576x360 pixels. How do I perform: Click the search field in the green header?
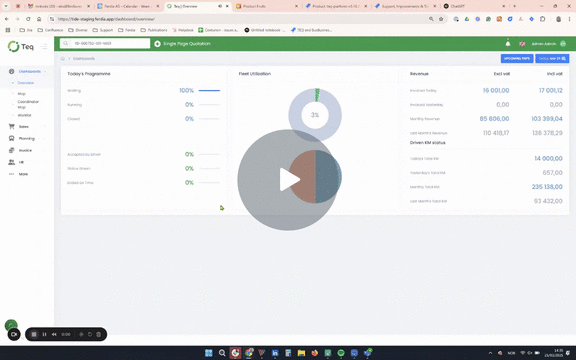pyautogui.click(x=105, y=43)
